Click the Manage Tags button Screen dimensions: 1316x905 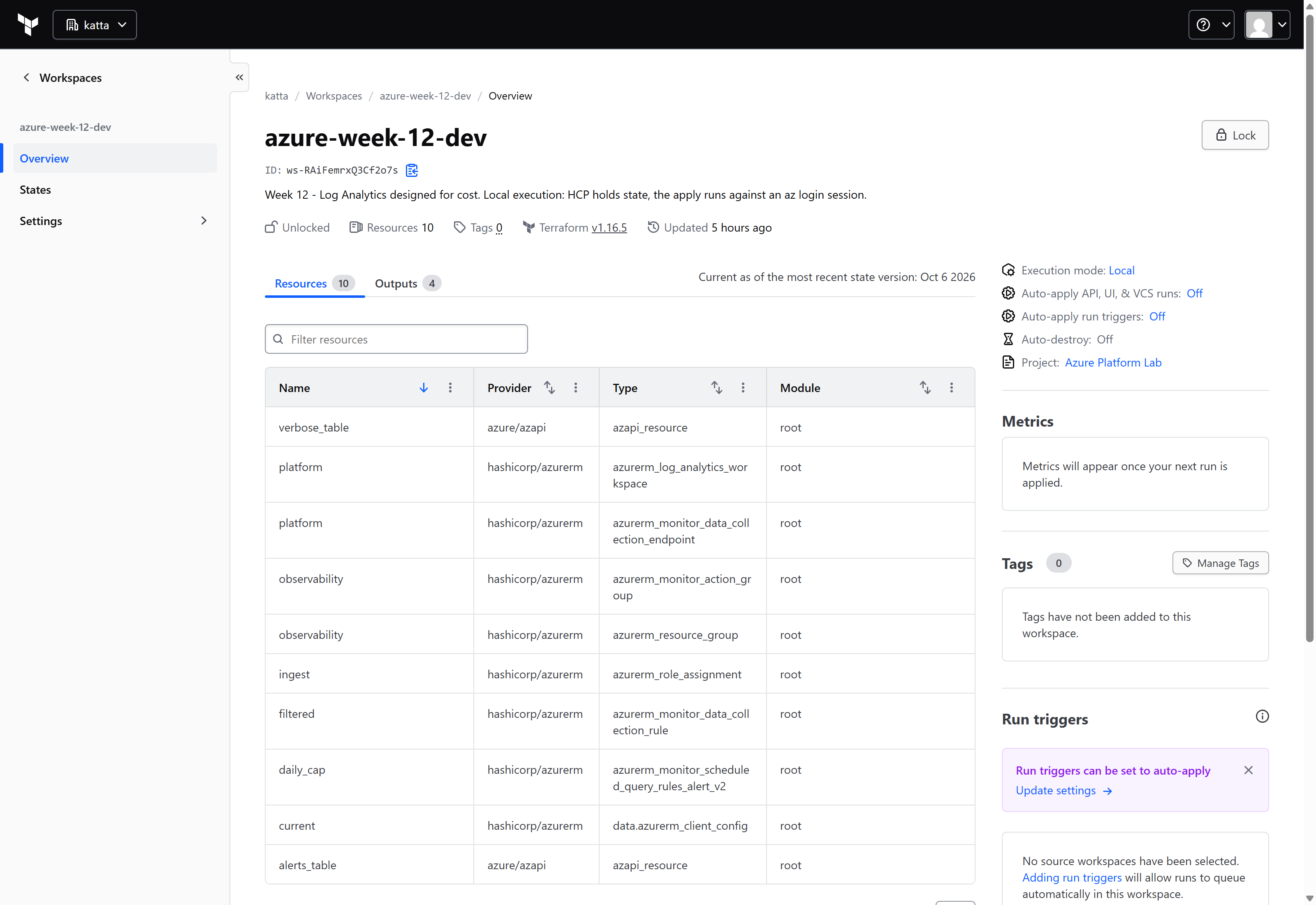1220,563
